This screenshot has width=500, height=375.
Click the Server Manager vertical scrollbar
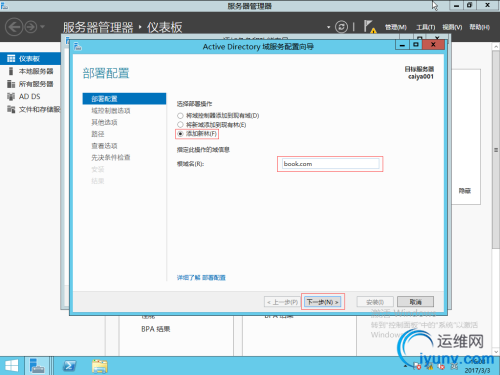click(x=496, y=150)
